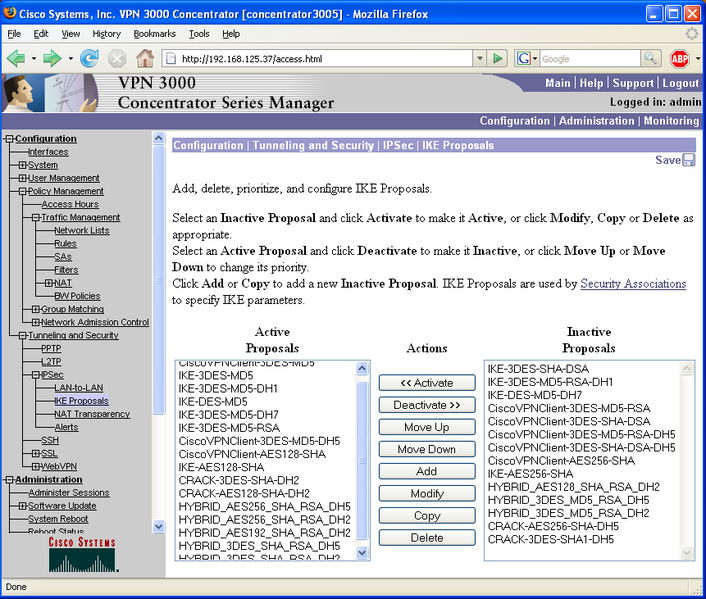The height and width of the screenshot is (599, 706).
Task: Collapse the Configuration tree node
Action: 9,139
